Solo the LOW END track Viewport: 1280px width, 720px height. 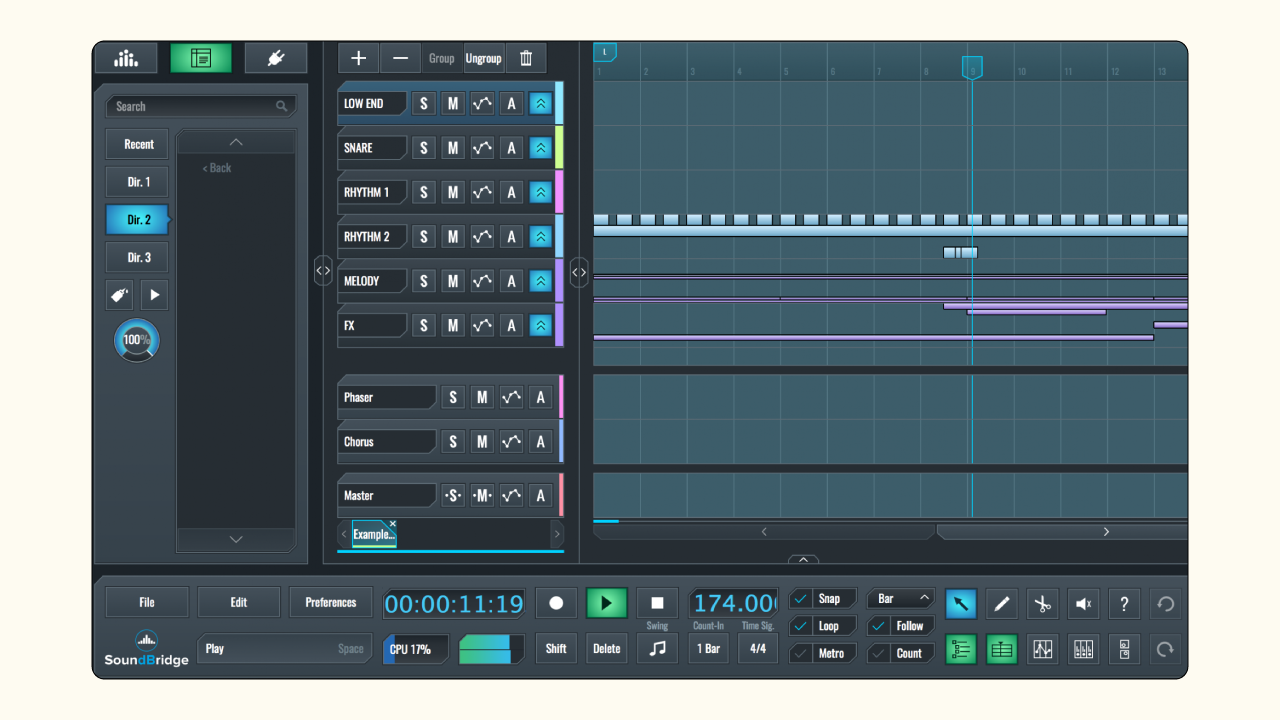click(x=424, y=103)
